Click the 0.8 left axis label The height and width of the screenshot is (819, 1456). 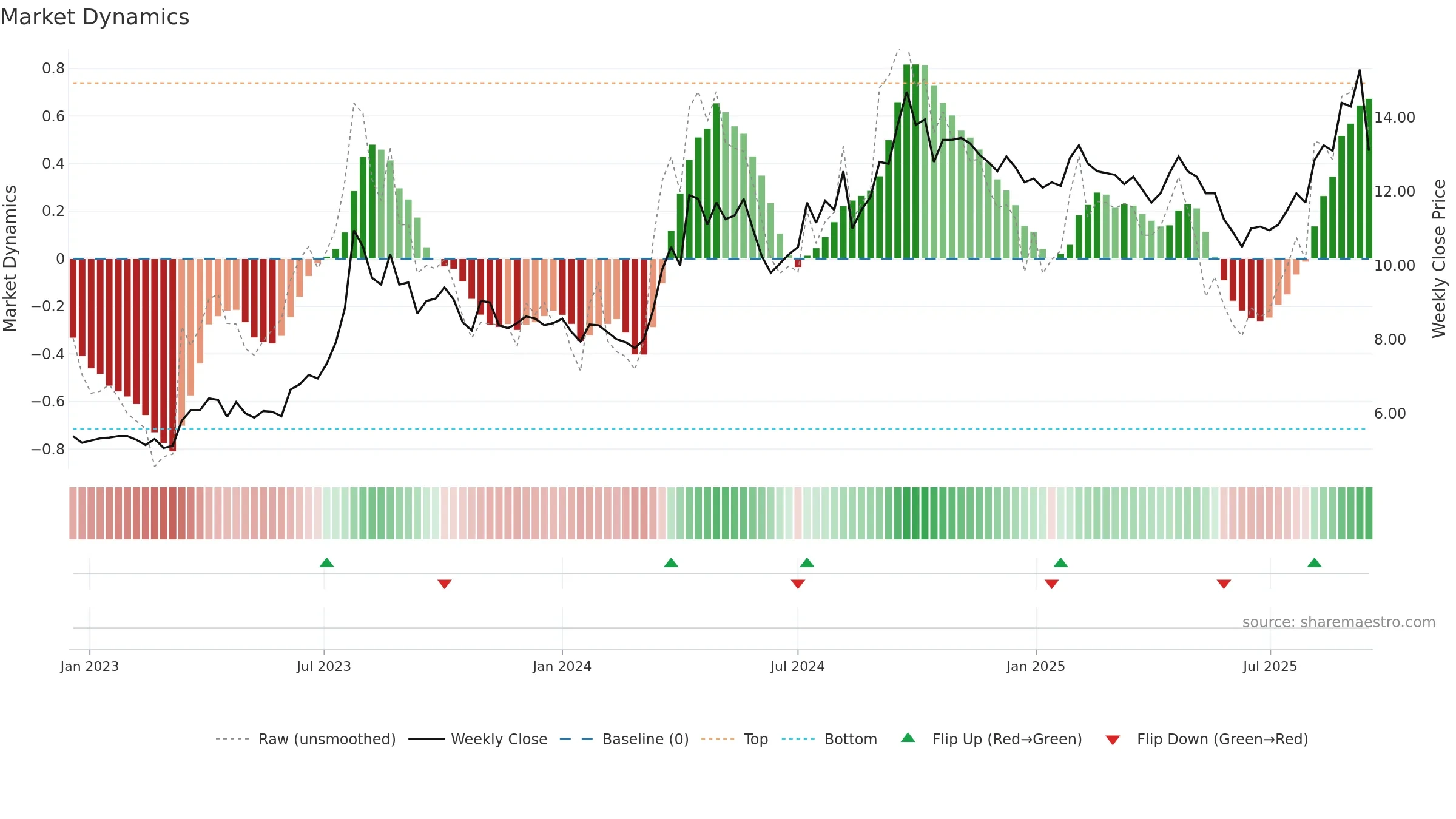[x=53, y=69]
